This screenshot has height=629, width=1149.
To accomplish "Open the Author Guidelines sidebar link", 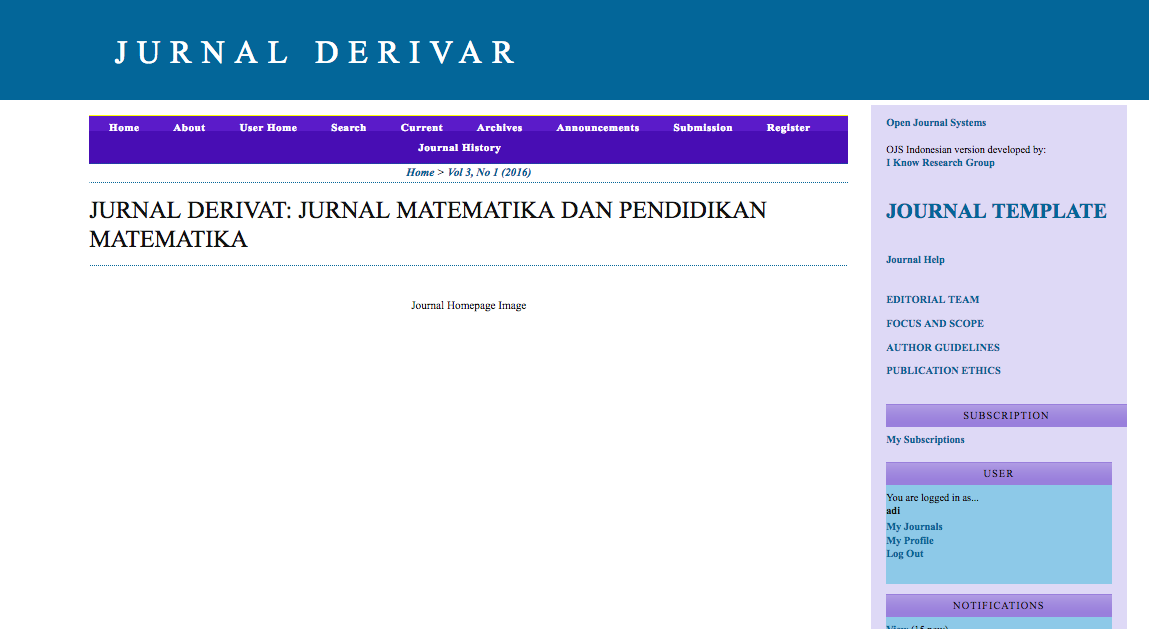I will click(942, 348).
